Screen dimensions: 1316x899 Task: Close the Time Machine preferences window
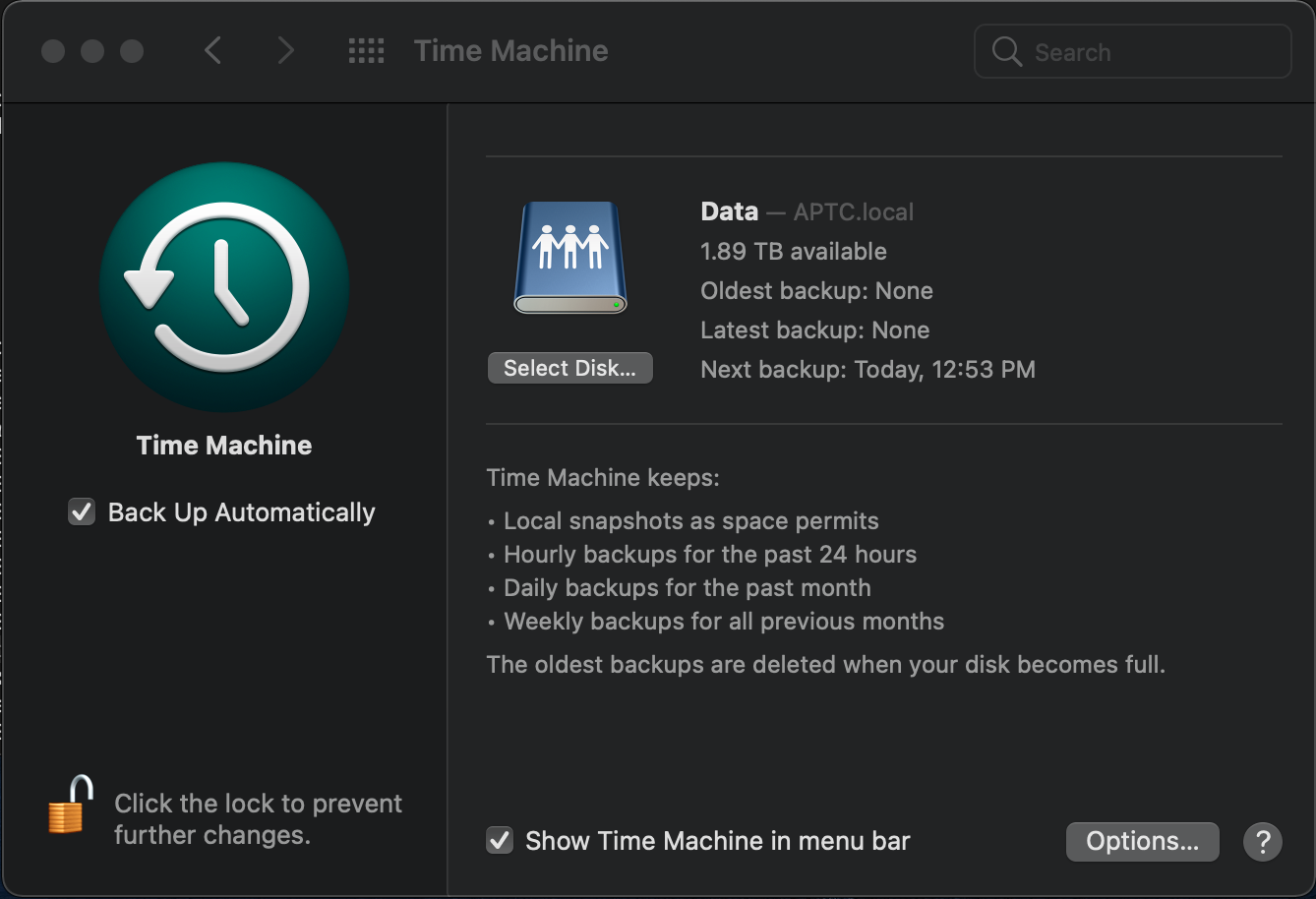coord(53,51)
